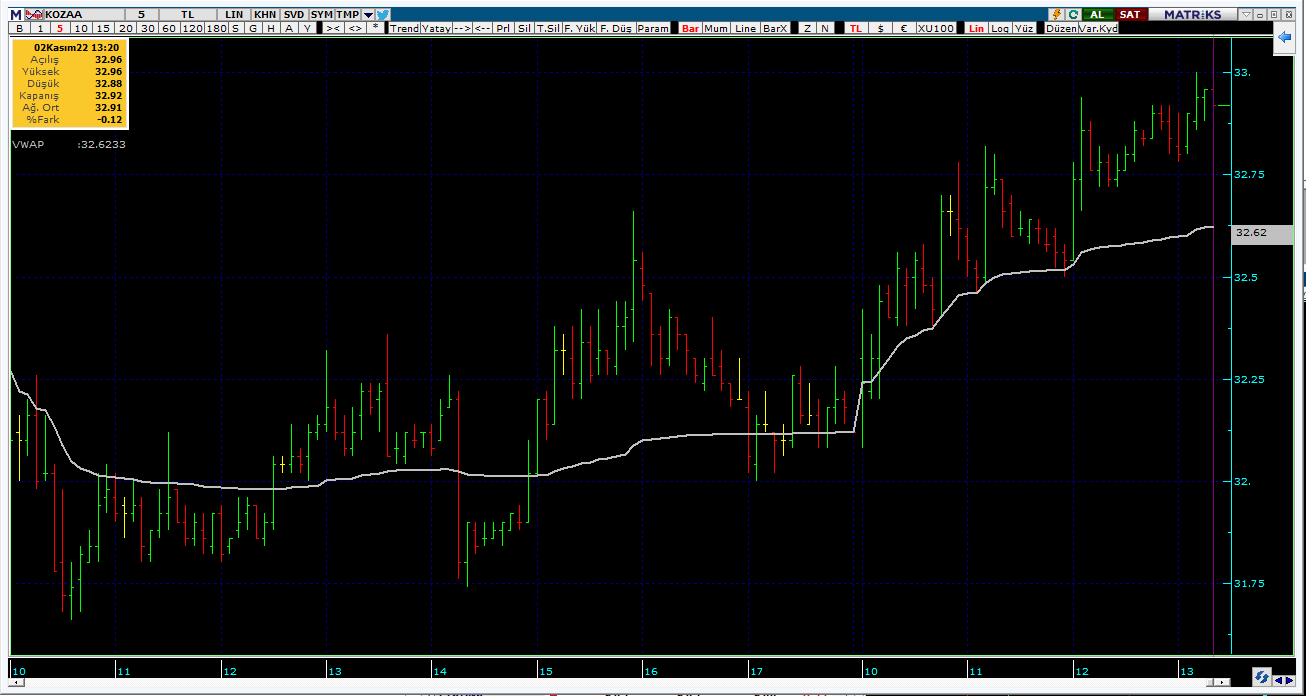Image resolution: width=1306 pixels, height=696 pixels.
Task: Click the blue right triangle step-forward button
Action: click(x=1290, y=680)
